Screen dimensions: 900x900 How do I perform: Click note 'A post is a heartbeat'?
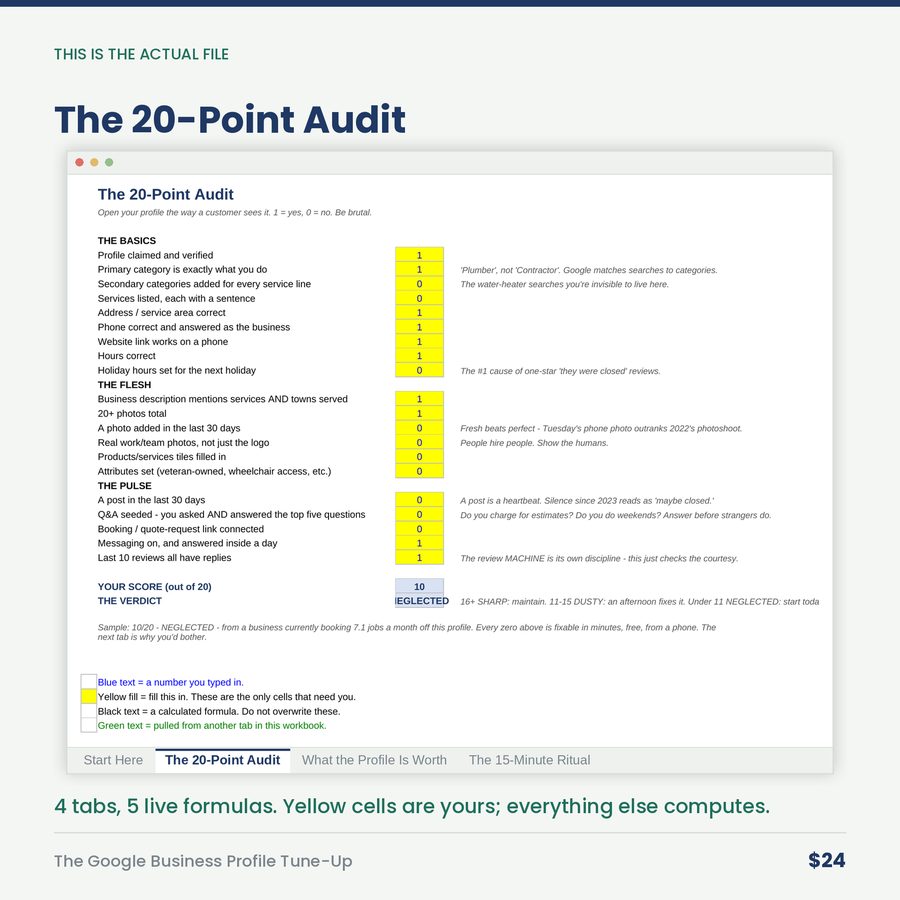pyautogui.click(x=587, y=501)
